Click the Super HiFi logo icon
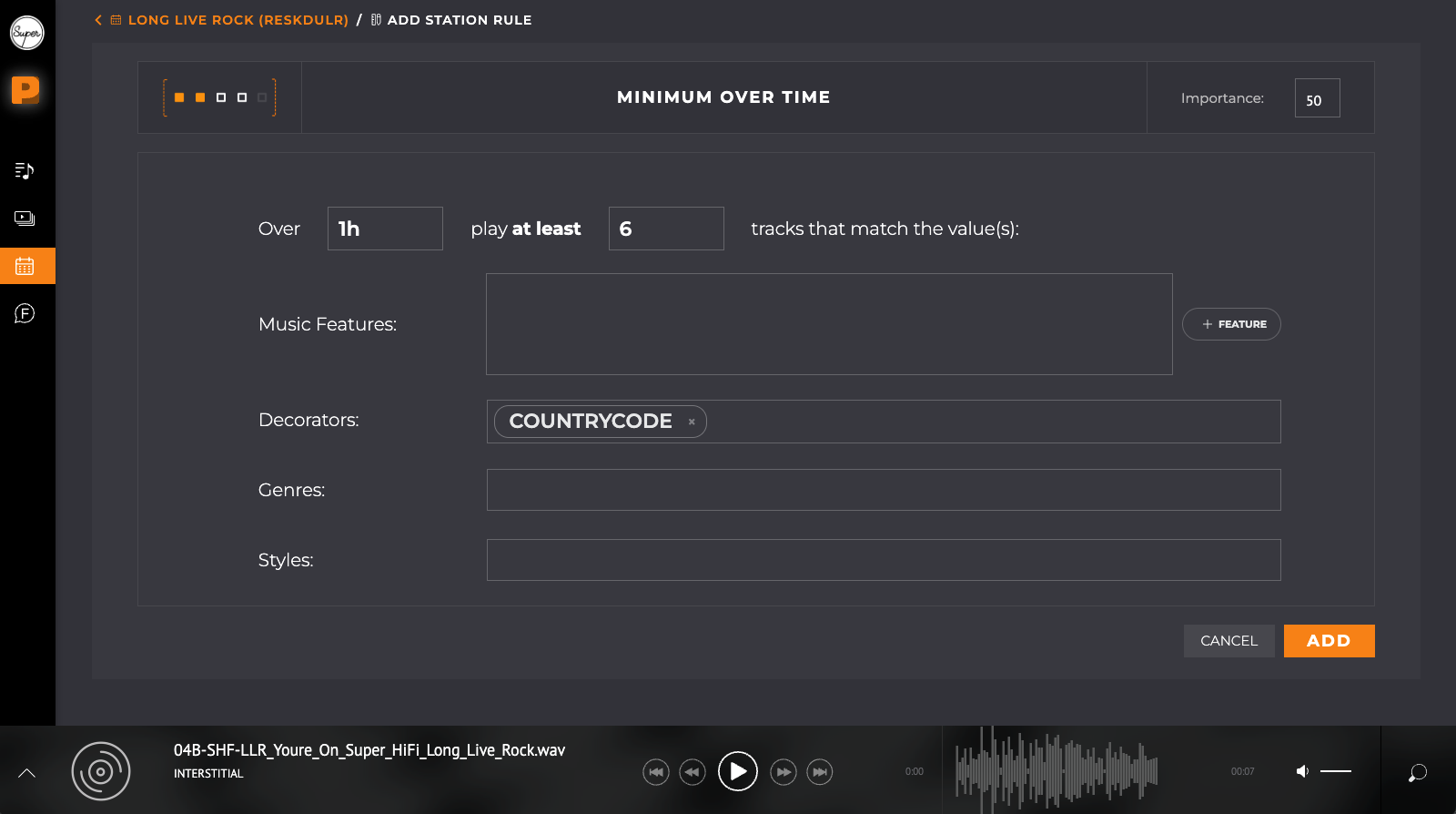1456x814 pixels. [x=26, y=33]
